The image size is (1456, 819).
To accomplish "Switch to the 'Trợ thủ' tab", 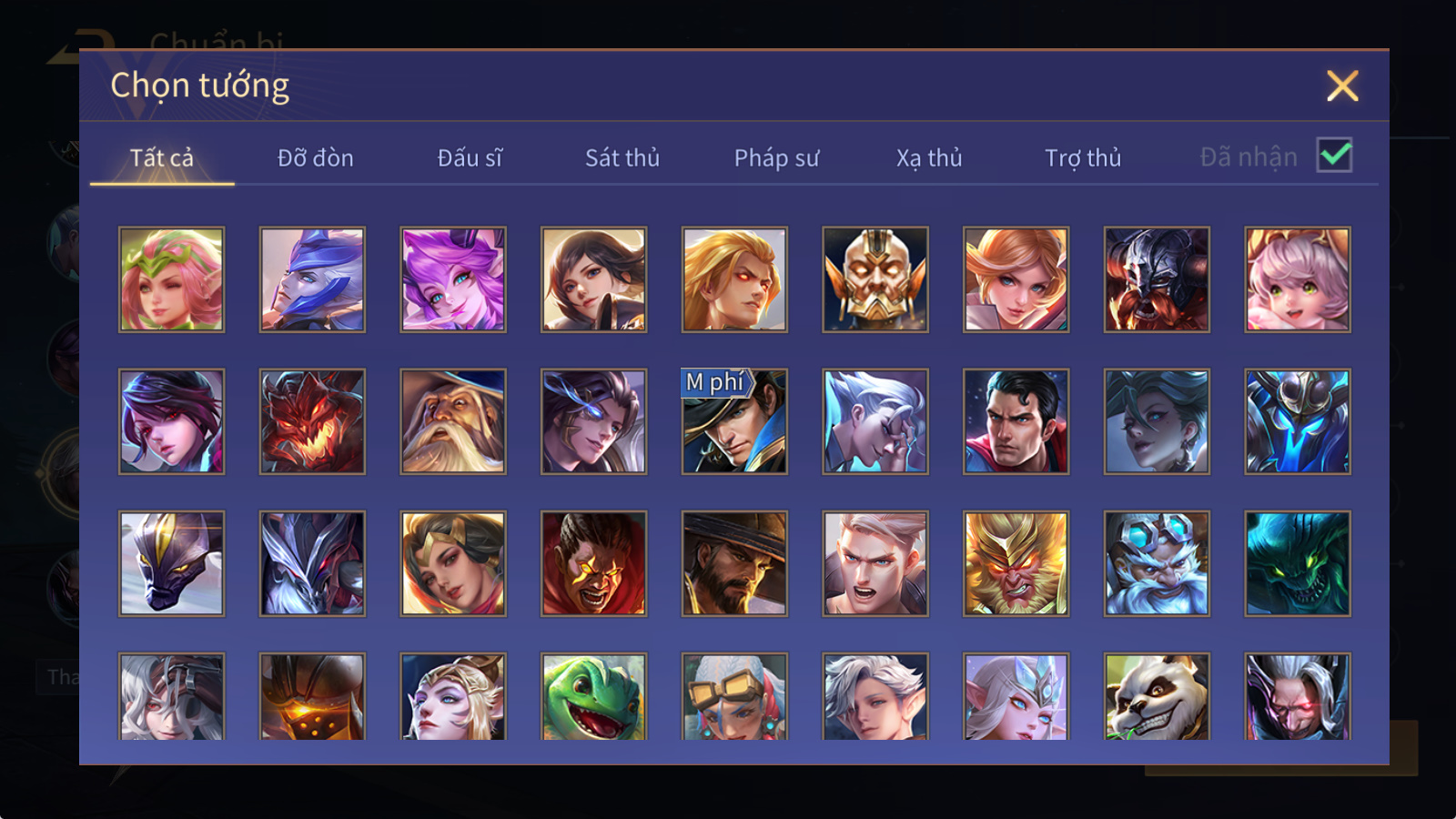I will click(1083, 158).
